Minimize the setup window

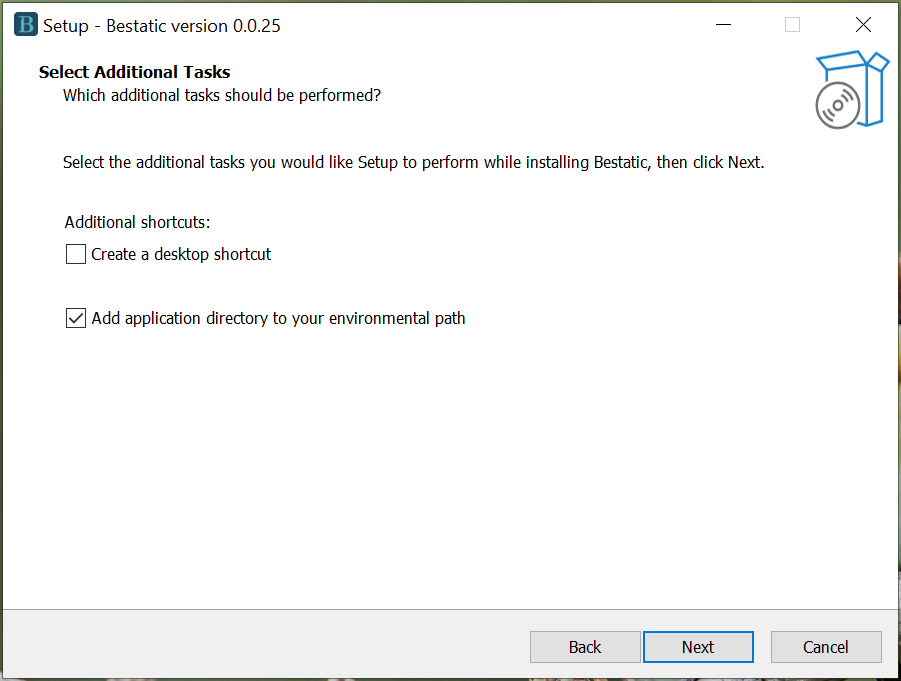click(723, 24)
